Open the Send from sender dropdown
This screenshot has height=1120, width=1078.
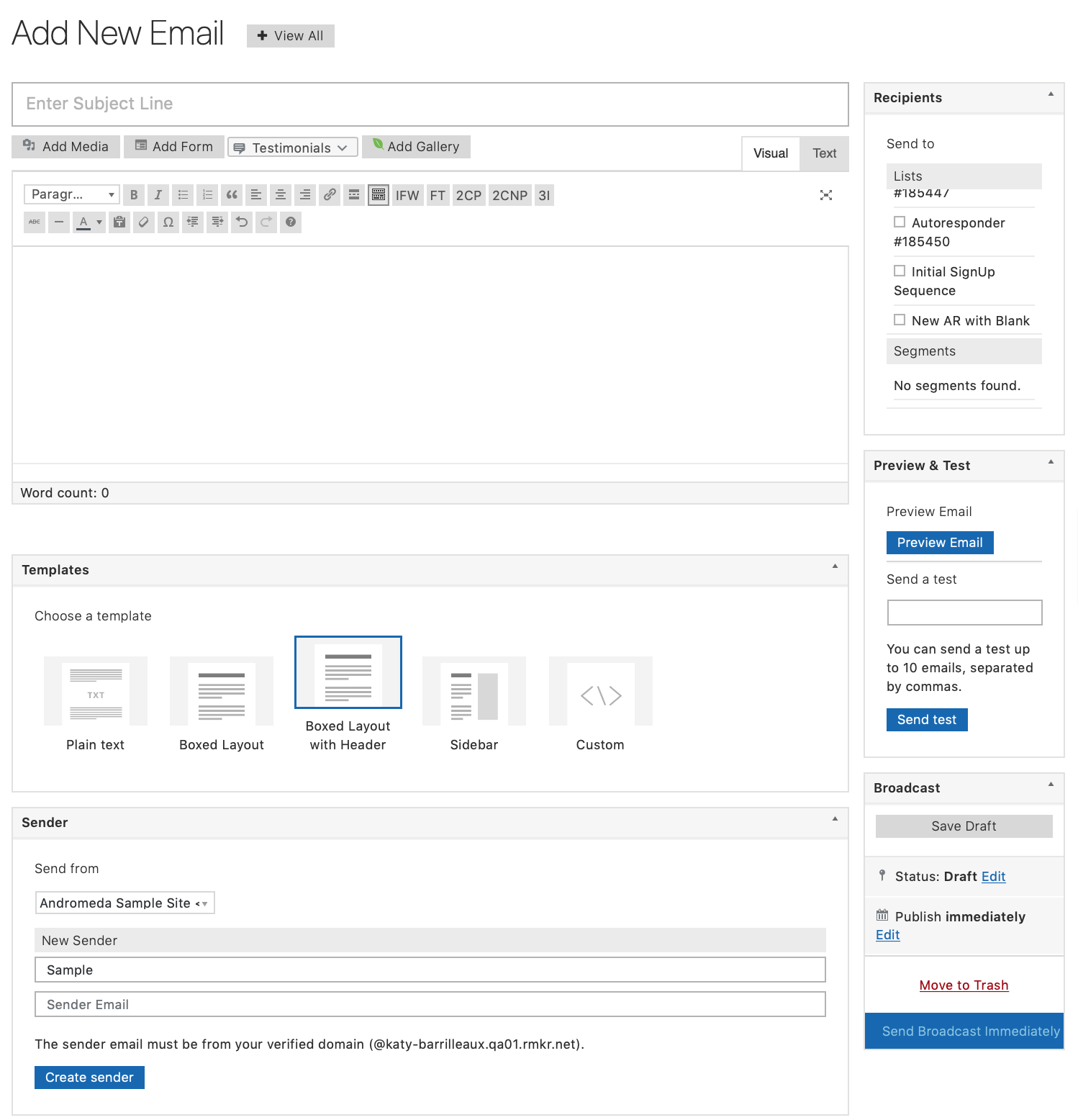[124, 903]
